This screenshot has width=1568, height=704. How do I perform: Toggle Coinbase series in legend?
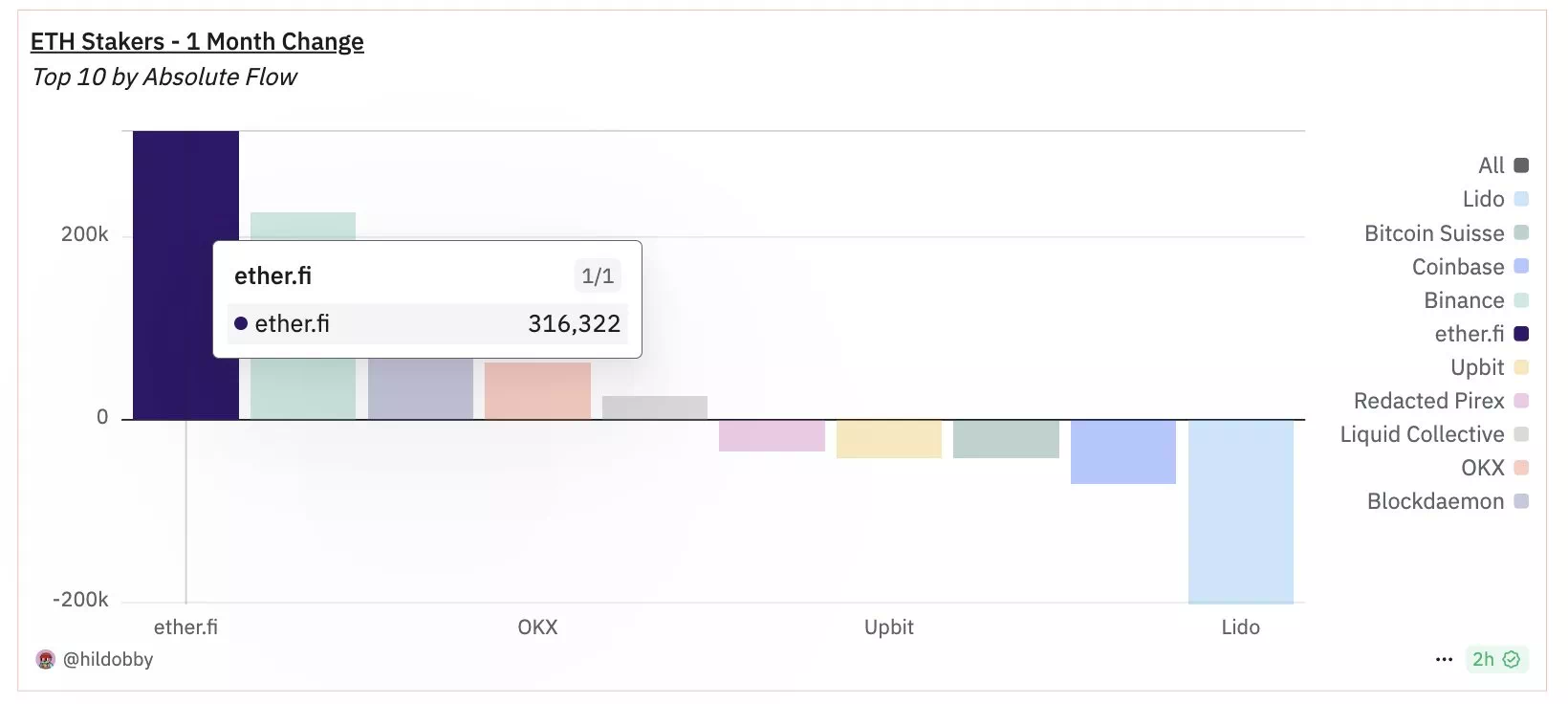tap(1459, 267)
